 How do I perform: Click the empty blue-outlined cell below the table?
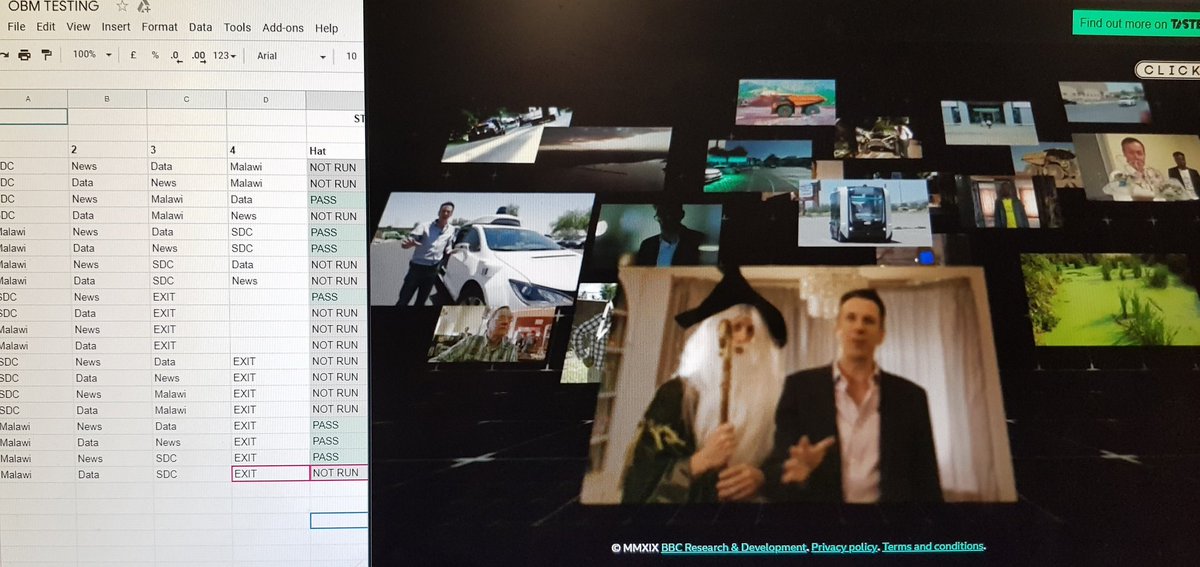338,520
